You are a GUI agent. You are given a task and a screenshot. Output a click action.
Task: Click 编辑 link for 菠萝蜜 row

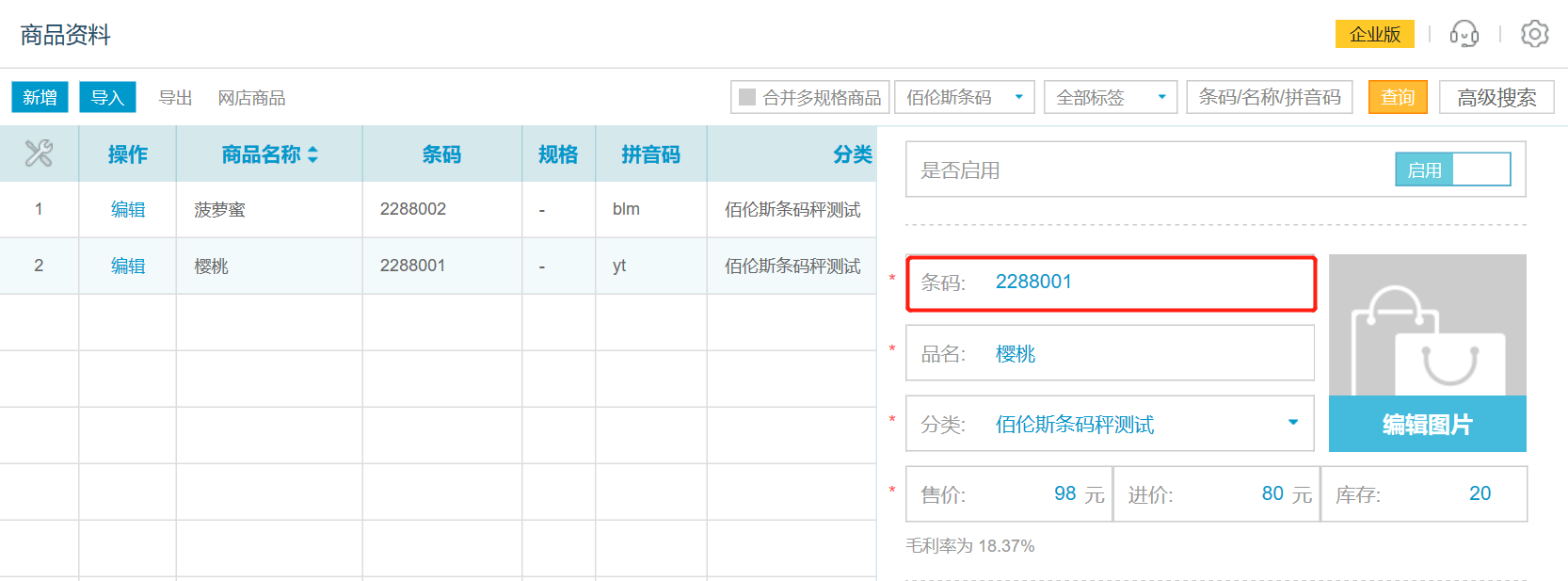tap(128, 209)
